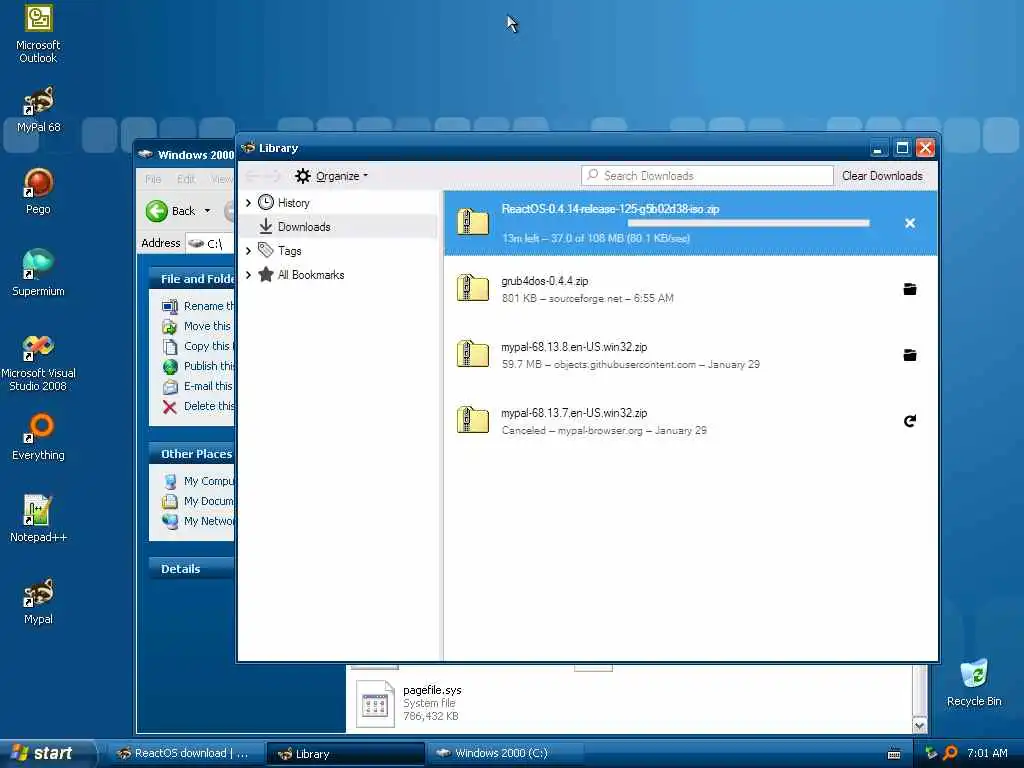Screen dimensions: 1024x768
Task: Expand the History tree node
Action: (248, 203)
